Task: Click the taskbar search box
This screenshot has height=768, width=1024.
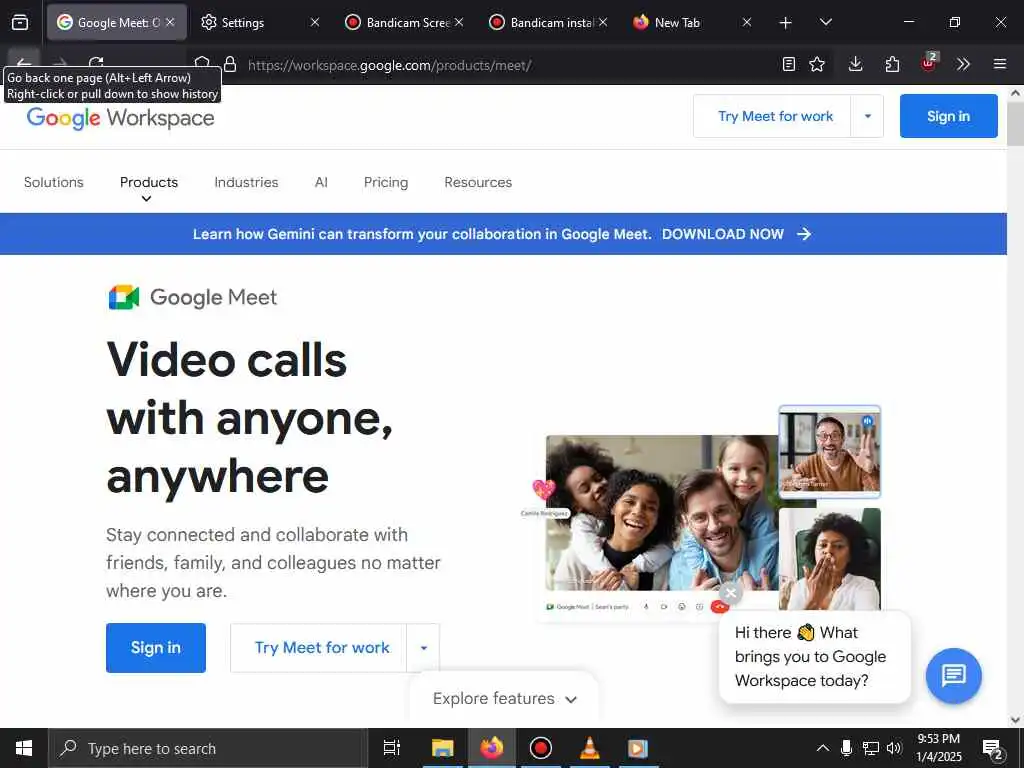Action: 208,748
